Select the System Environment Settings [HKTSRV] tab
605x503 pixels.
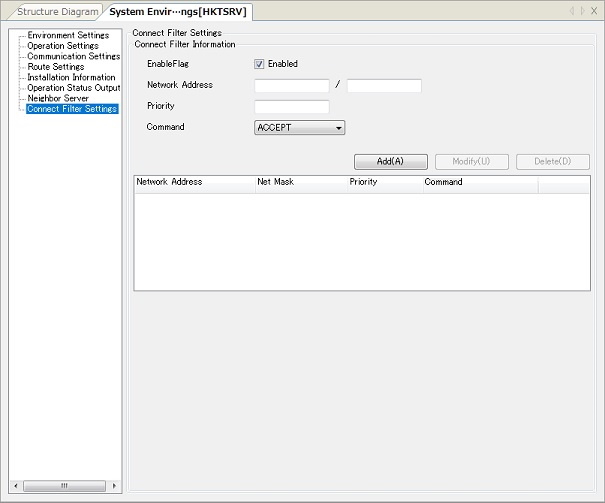point(178,12)
